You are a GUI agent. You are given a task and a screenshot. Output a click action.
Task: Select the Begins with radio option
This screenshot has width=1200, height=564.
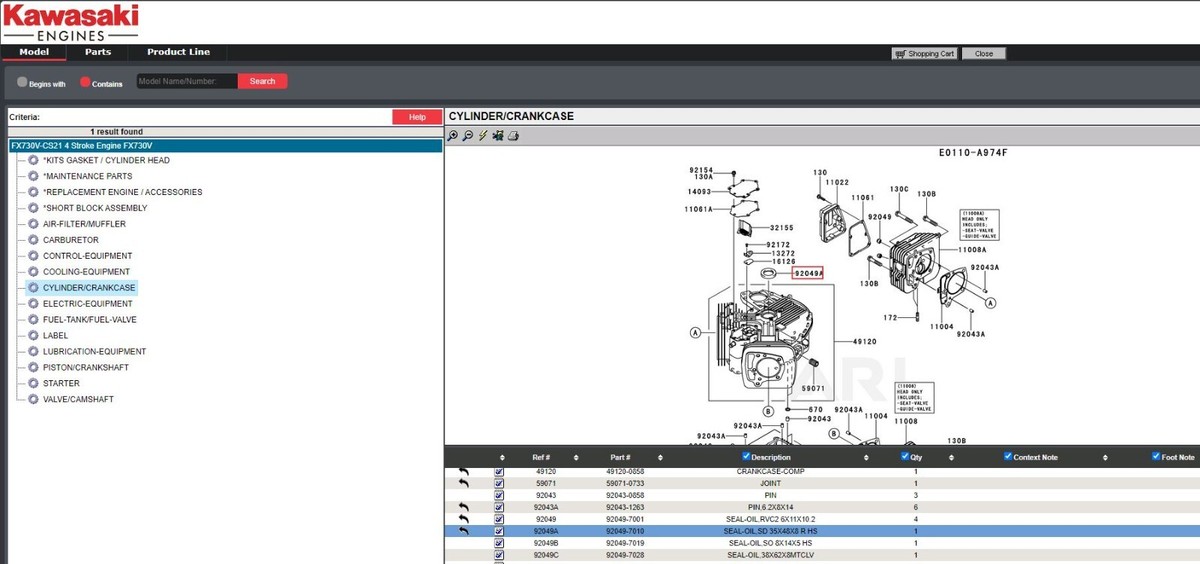click(22, 82)
